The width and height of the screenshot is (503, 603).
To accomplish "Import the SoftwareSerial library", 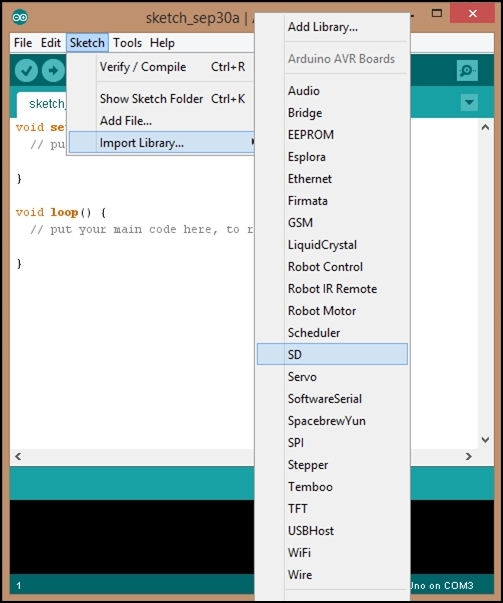I will (332, 398).
